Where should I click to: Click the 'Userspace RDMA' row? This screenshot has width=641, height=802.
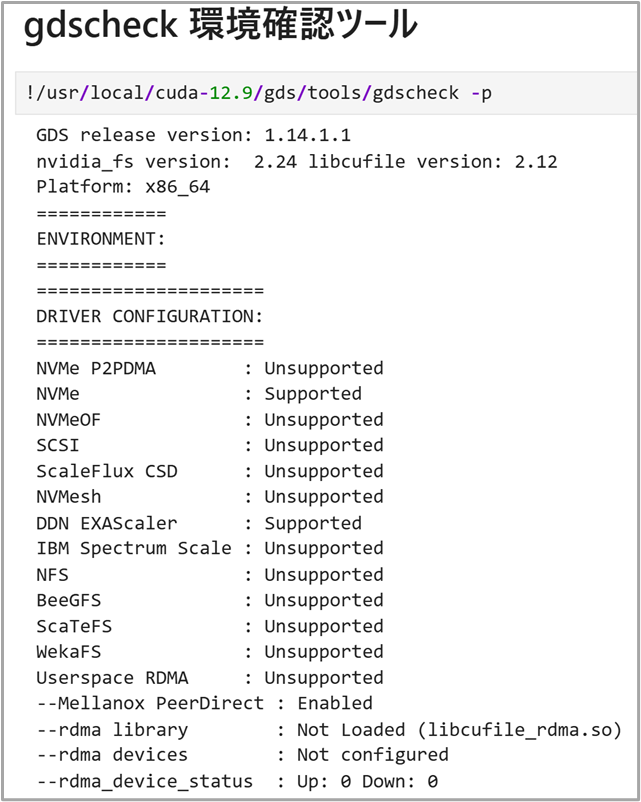coord(209,678)
